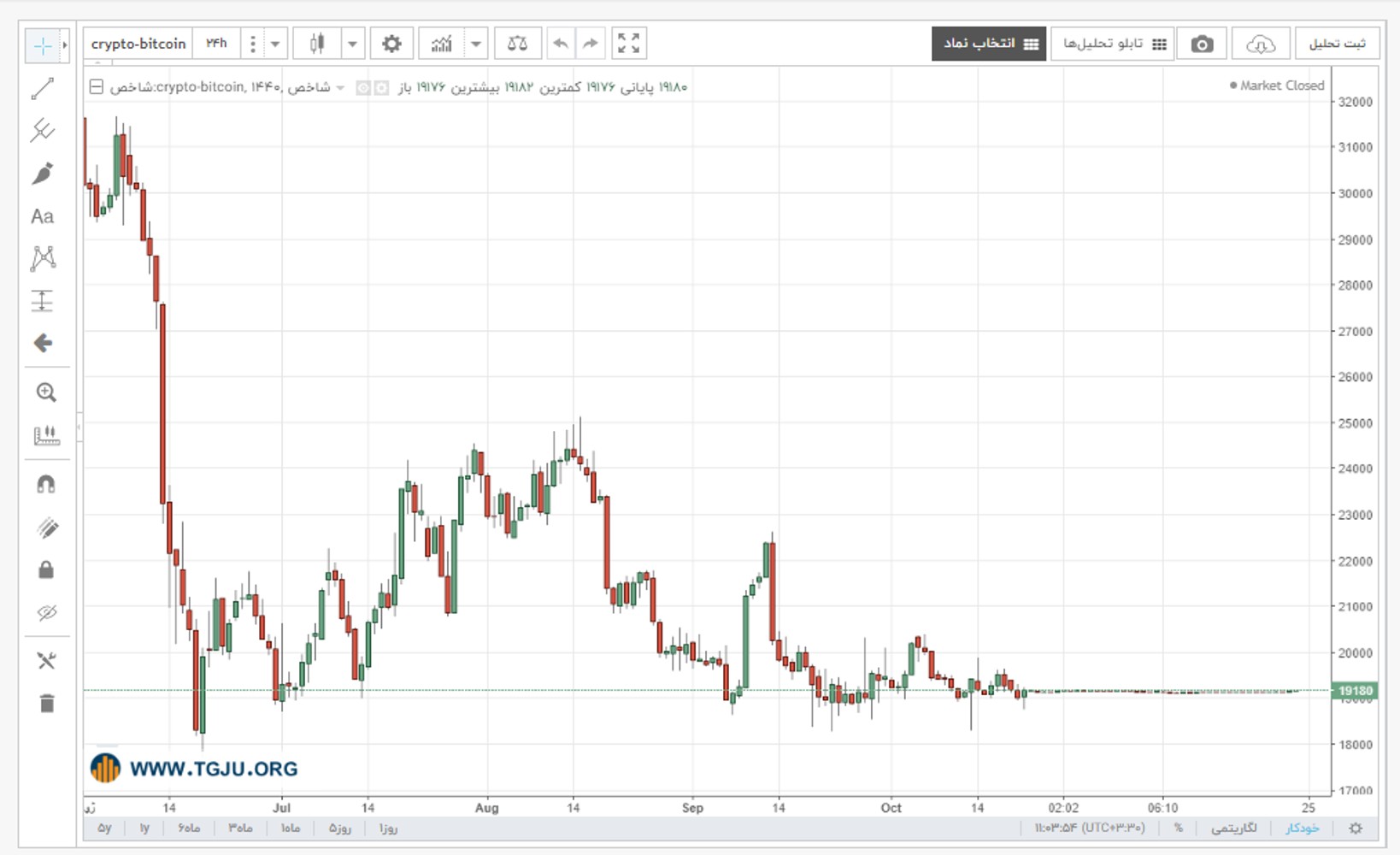The height and width of the screenshot is (855, 1400).
Task: Hide all drawings with eye icon
Action: [x=46, y=612]
